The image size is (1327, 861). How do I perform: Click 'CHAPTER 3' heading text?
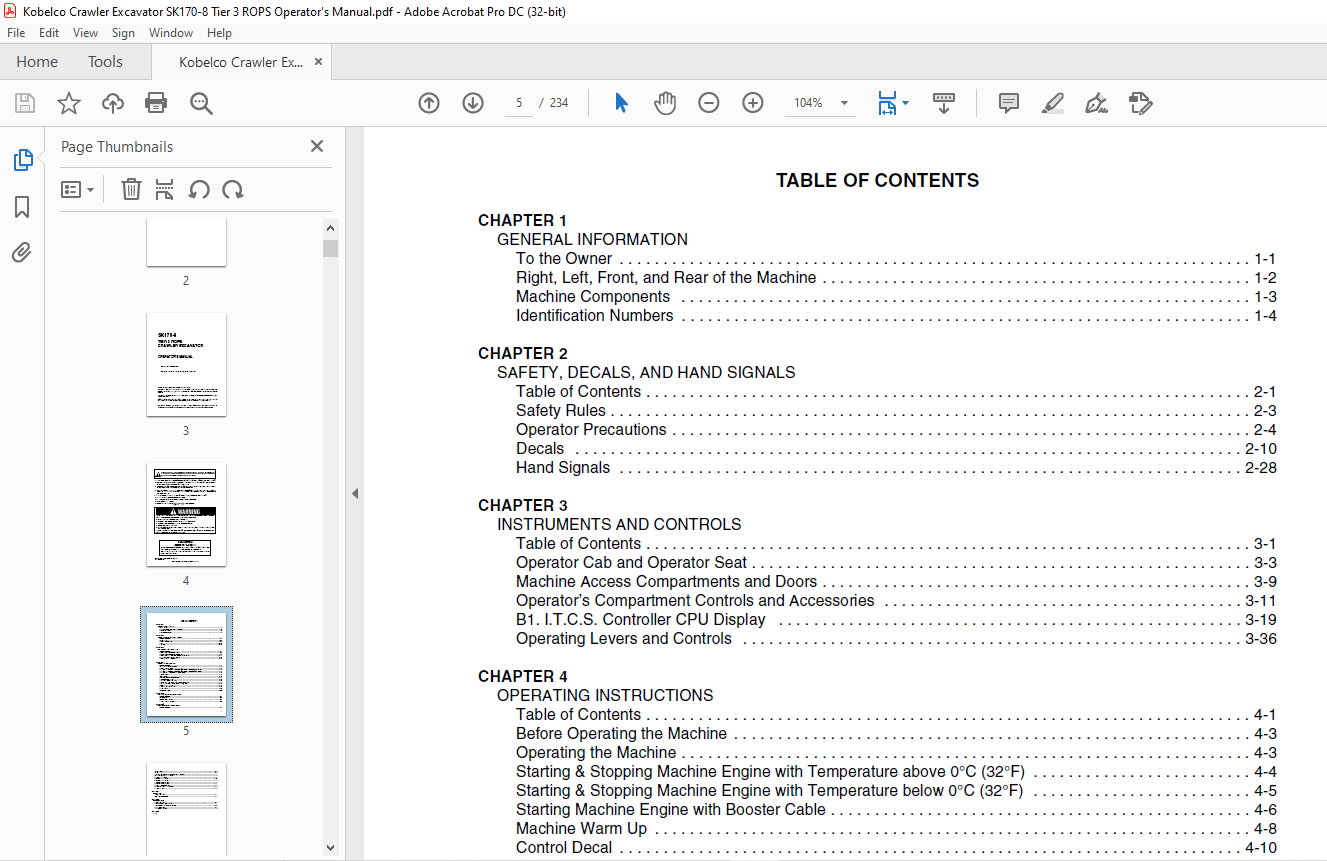click(x=523, y=506)
